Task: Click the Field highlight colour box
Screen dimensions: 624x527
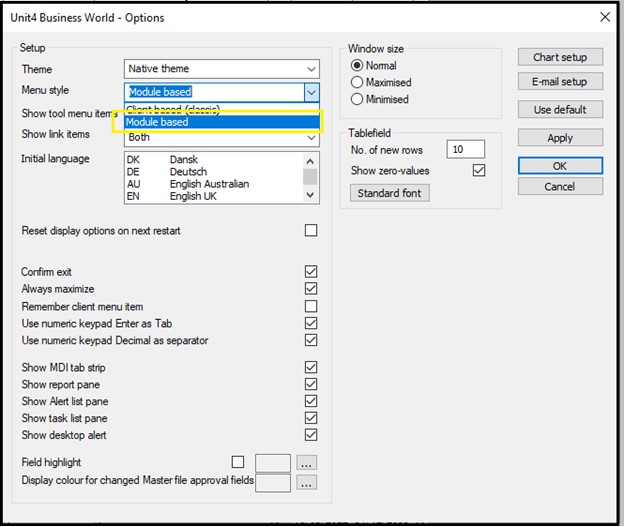Action: pyautogui.click(x=273, y=463)
